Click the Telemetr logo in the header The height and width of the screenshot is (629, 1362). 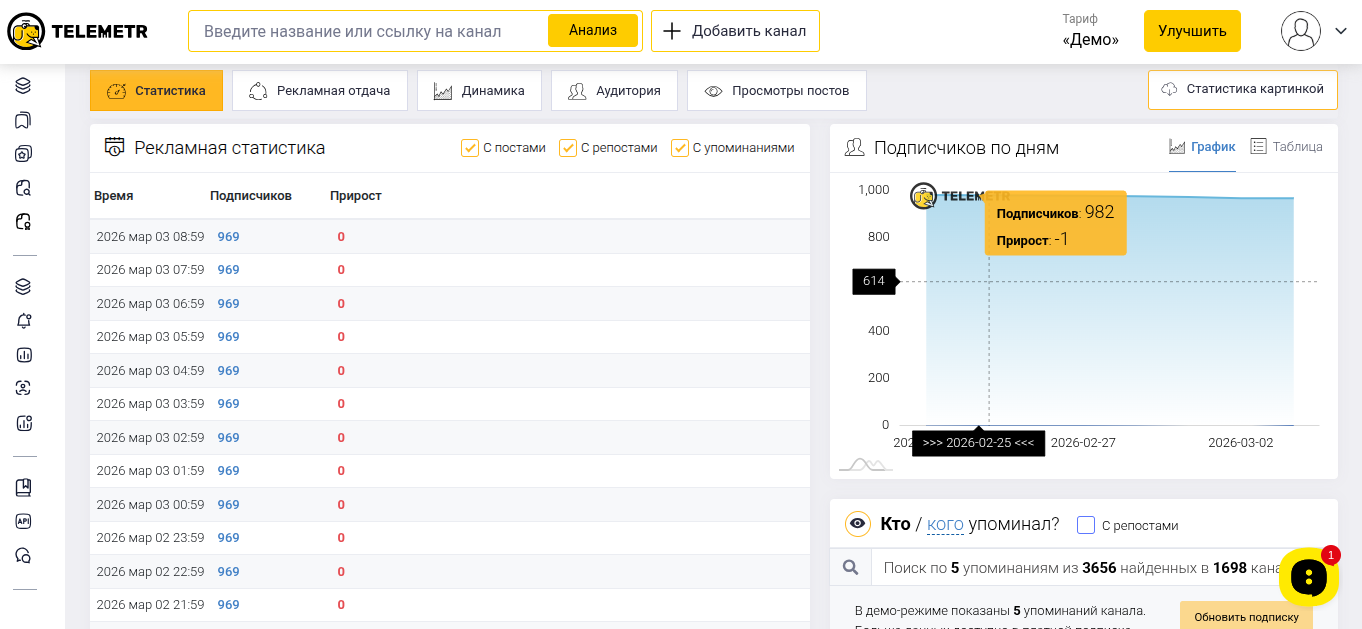click(77, 31)
